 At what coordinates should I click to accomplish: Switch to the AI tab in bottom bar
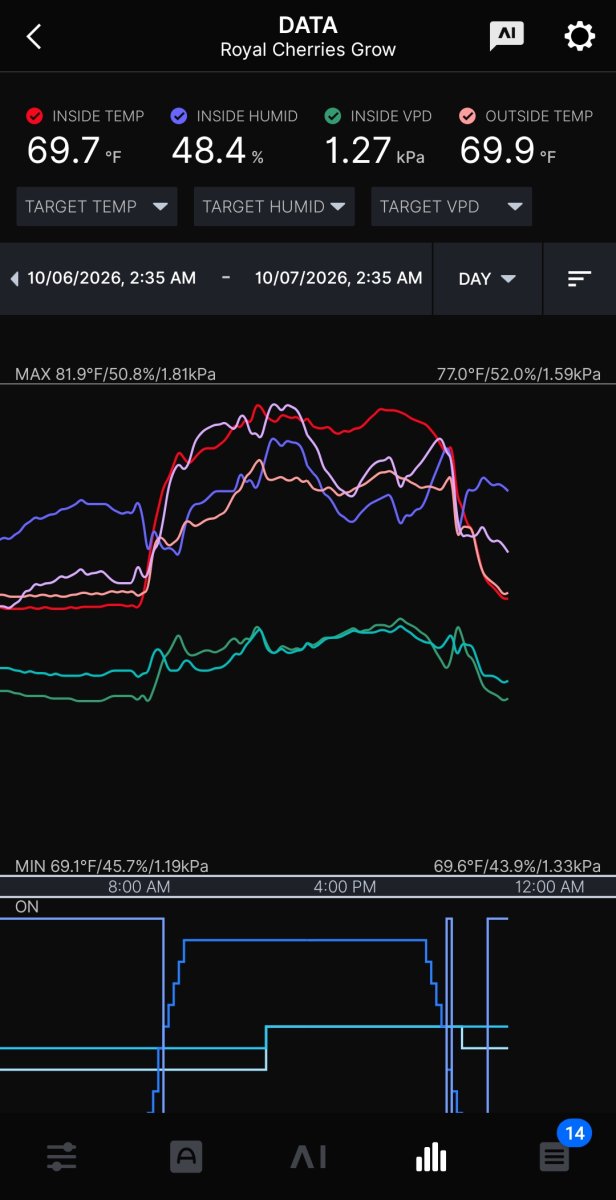308,1157
